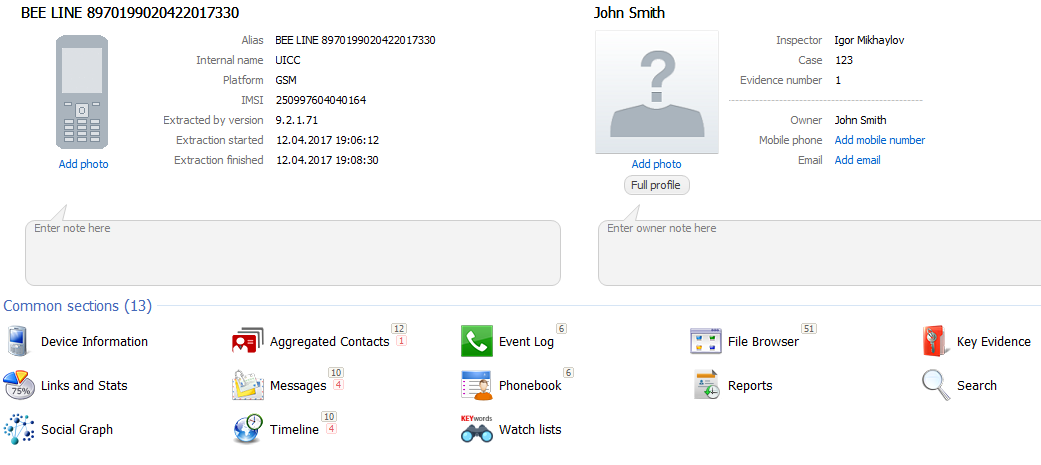
Task: Click the red badge 1 on Aggregated Contacts
Action: (x=401, y=340)
